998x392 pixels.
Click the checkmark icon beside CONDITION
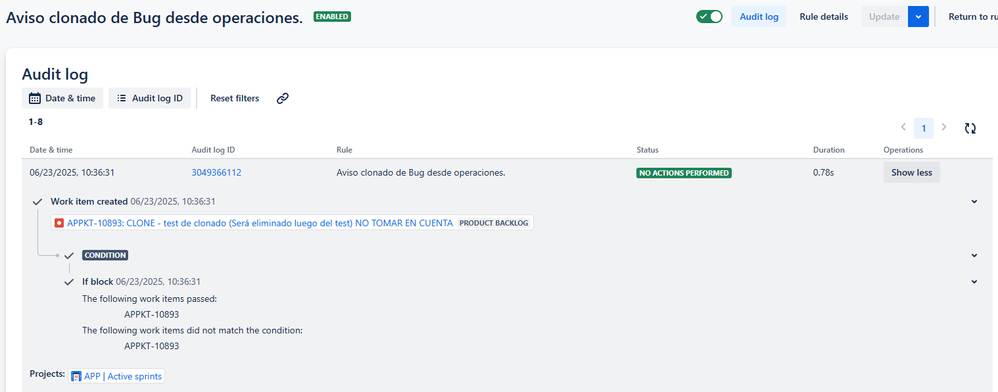pos(69,255)
